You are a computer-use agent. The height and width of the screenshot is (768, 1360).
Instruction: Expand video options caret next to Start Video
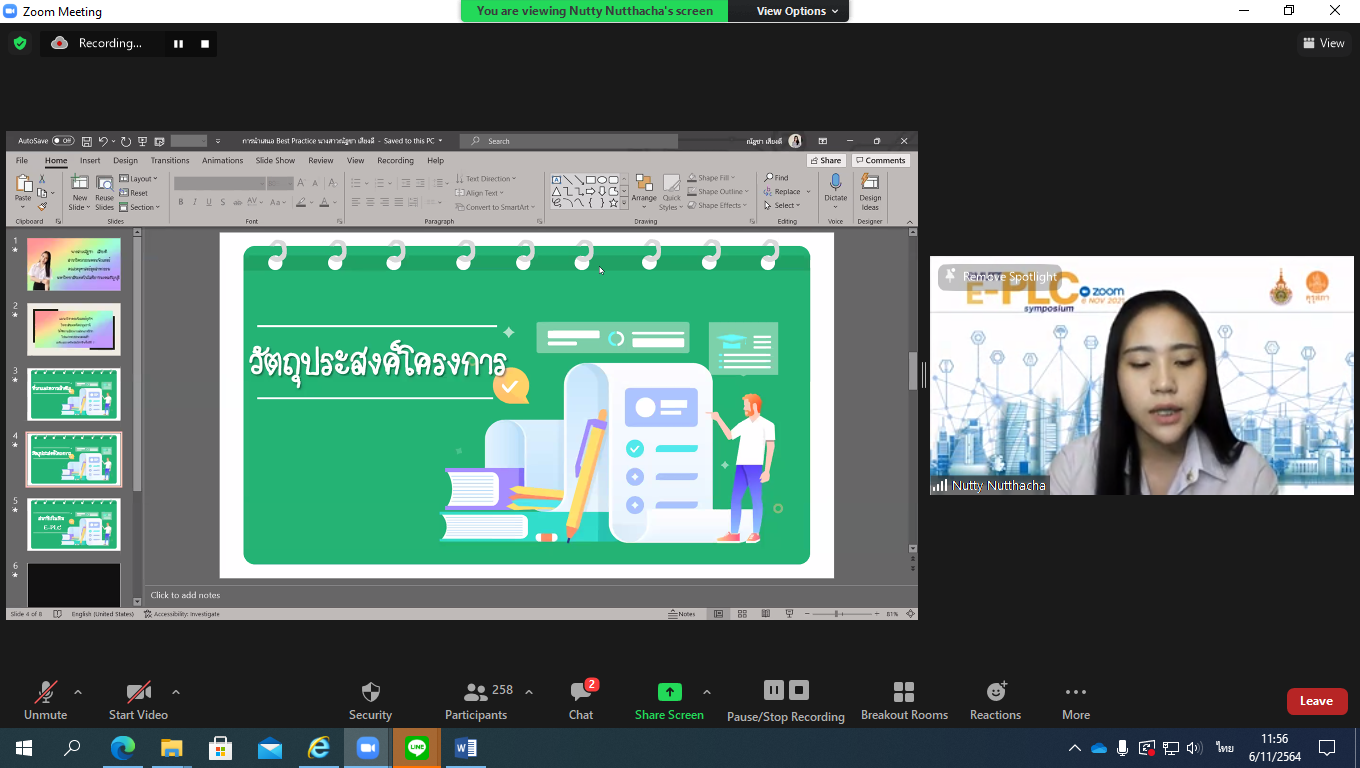click(x=176, y=692)
